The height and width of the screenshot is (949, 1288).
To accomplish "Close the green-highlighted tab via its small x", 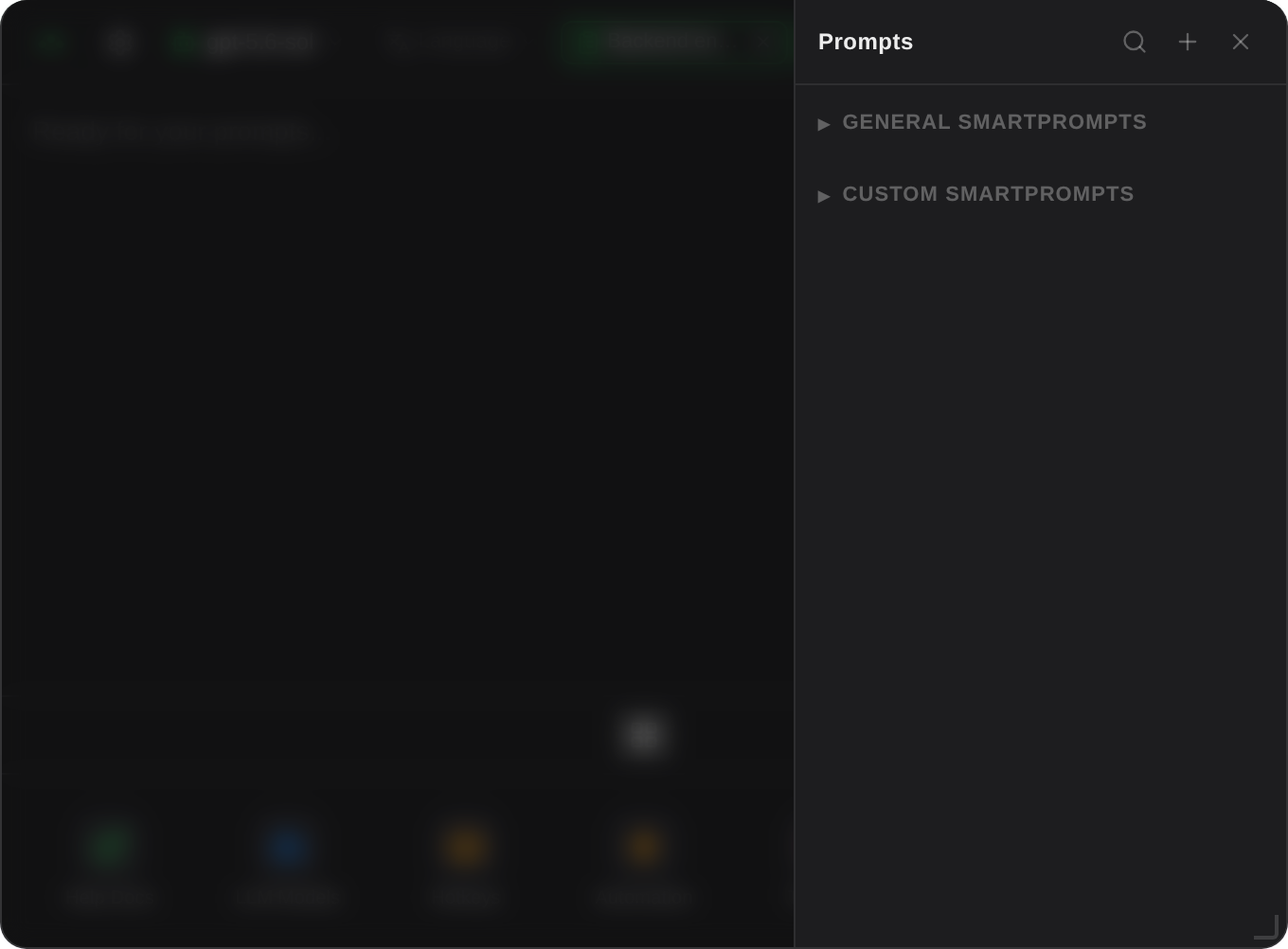I will 763,42.
